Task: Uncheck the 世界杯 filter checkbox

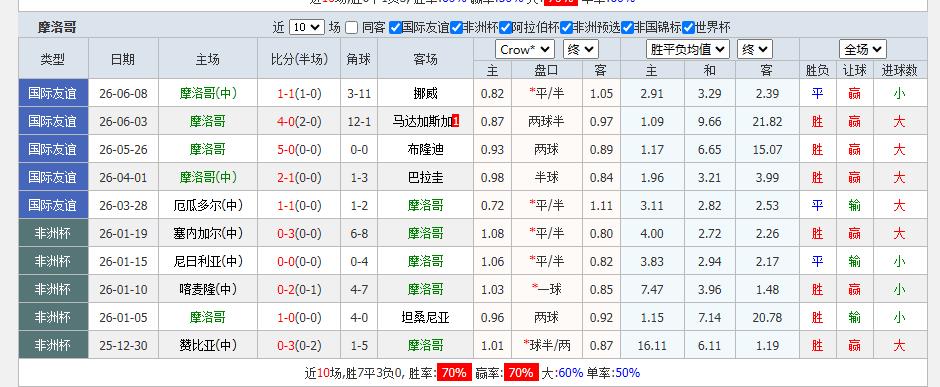Action: 688,28
